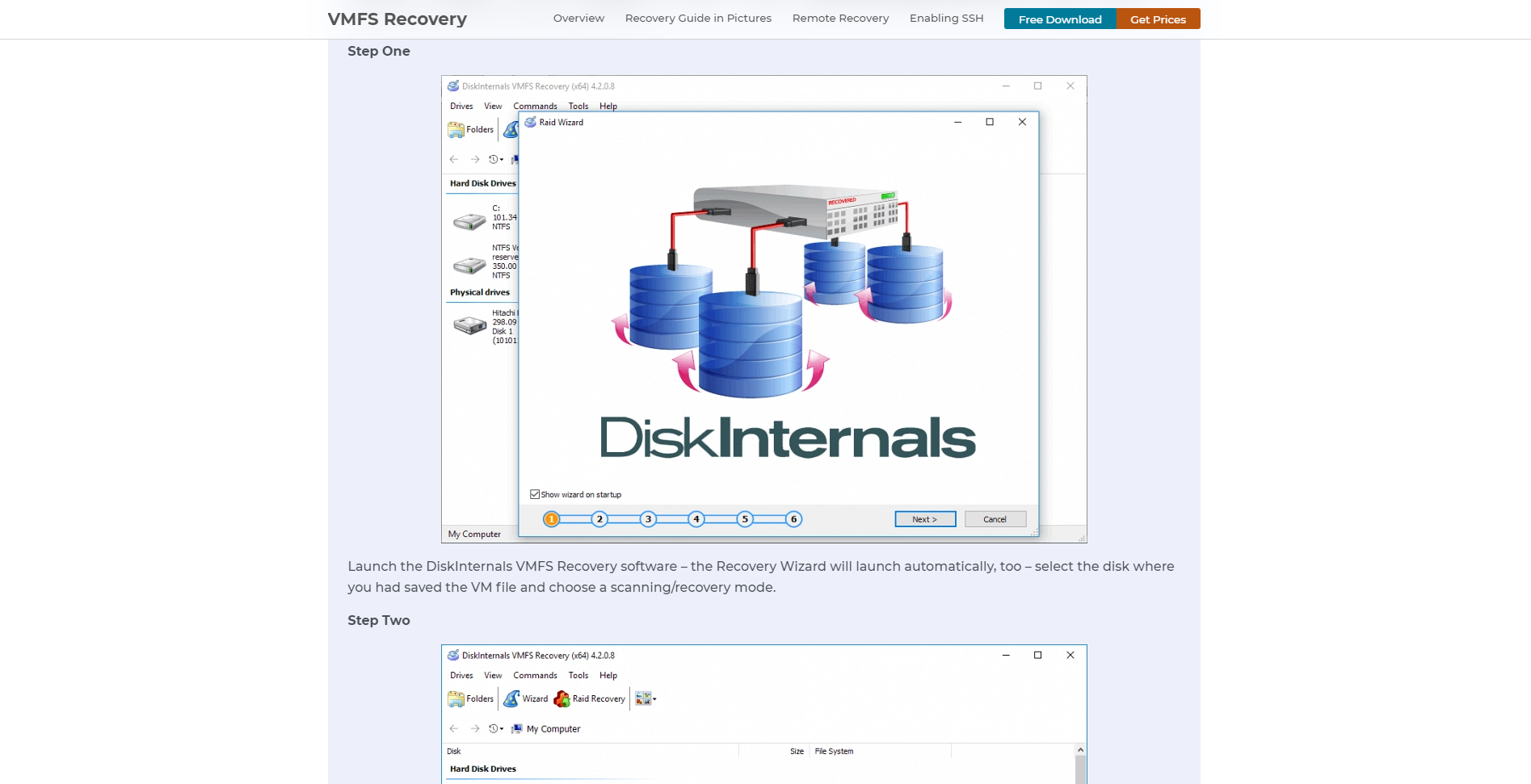Click Next in the Raid Wizard
This screenshot has height=784, width=1531.
click(x=925, y=519)
